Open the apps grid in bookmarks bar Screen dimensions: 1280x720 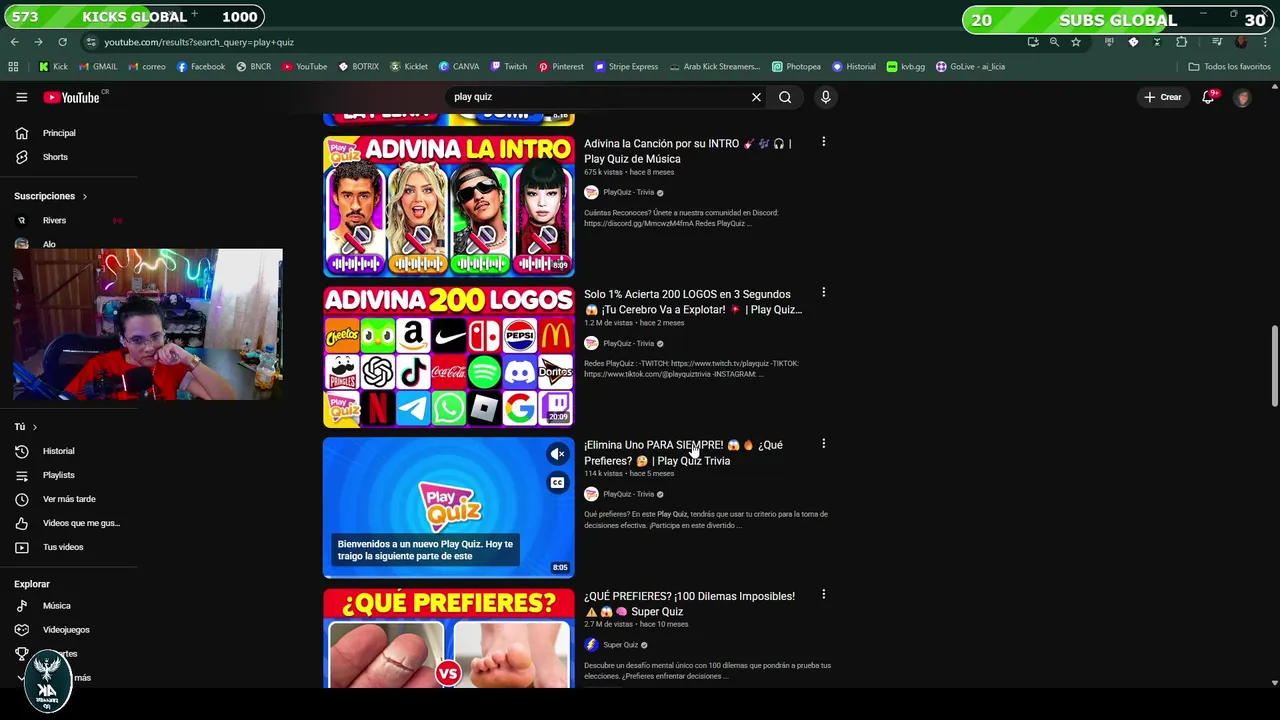13,67
